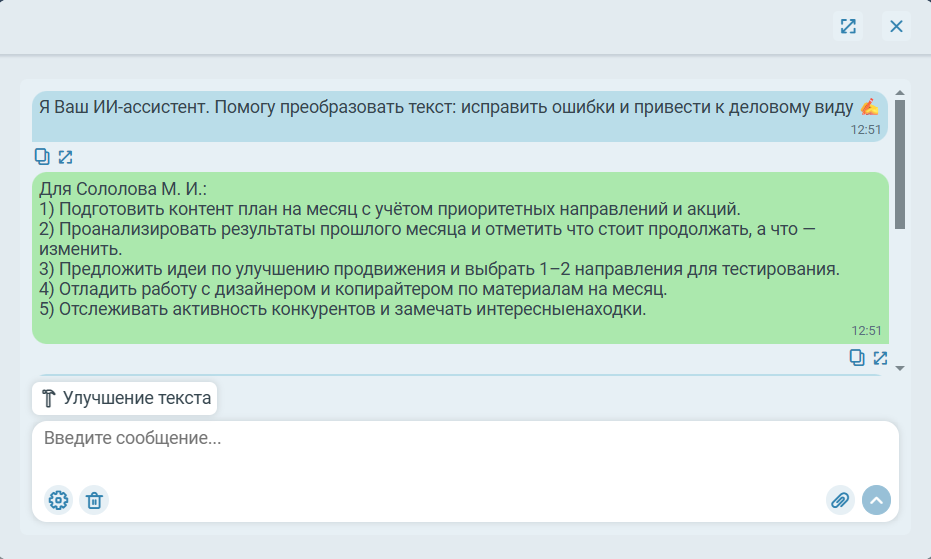
Task: Close the AI assistant chat panel
Action: tap(896, 26)
